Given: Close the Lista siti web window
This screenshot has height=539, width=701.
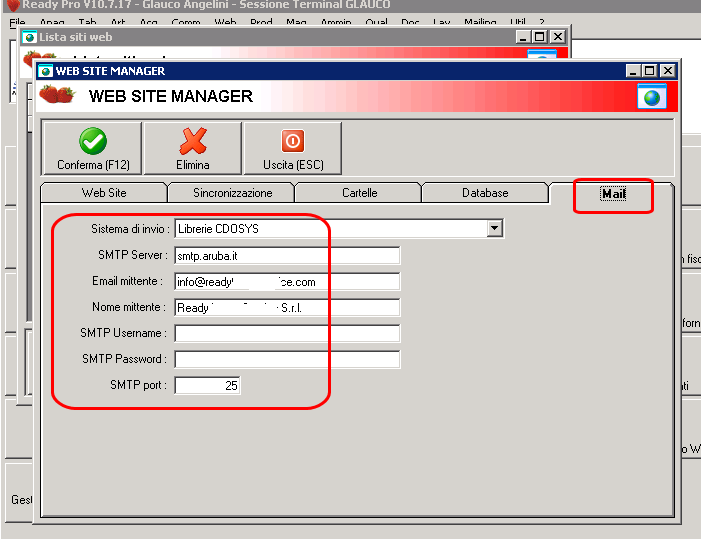Looking at the screenshot, I should click(x=558, y=37).
